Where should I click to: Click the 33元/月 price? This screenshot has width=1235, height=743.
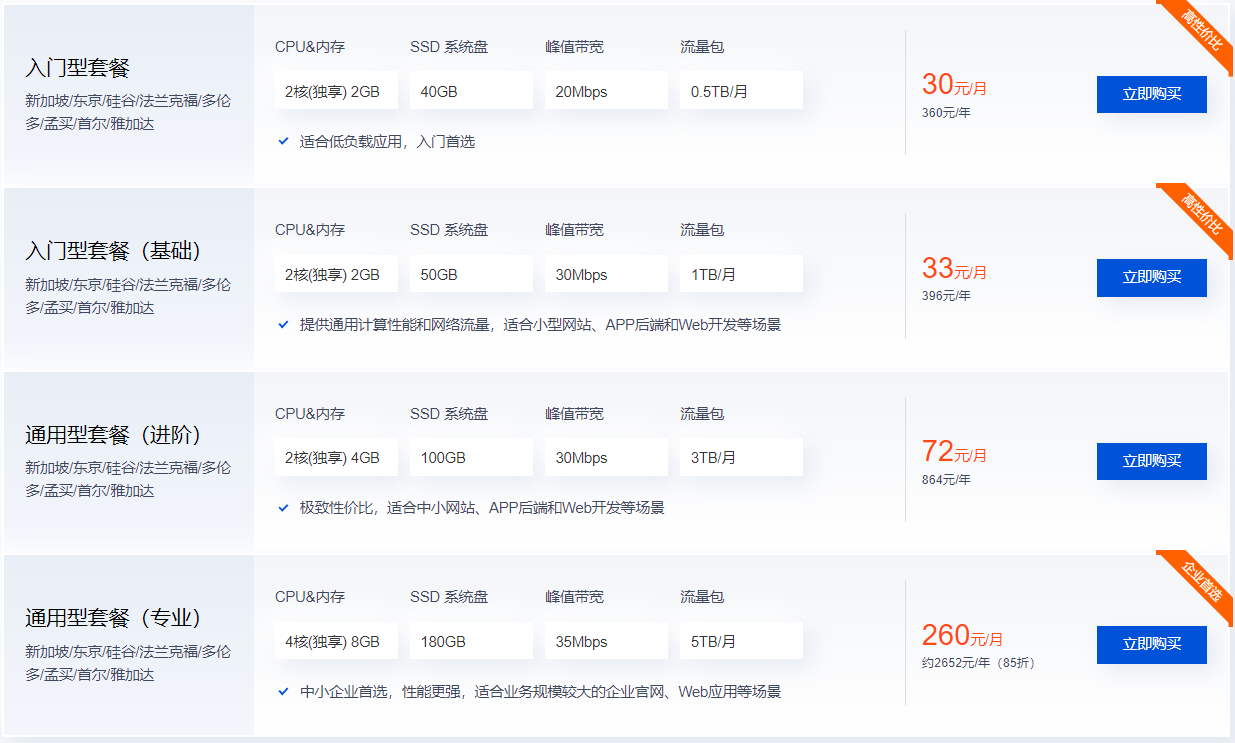[954, 268]
